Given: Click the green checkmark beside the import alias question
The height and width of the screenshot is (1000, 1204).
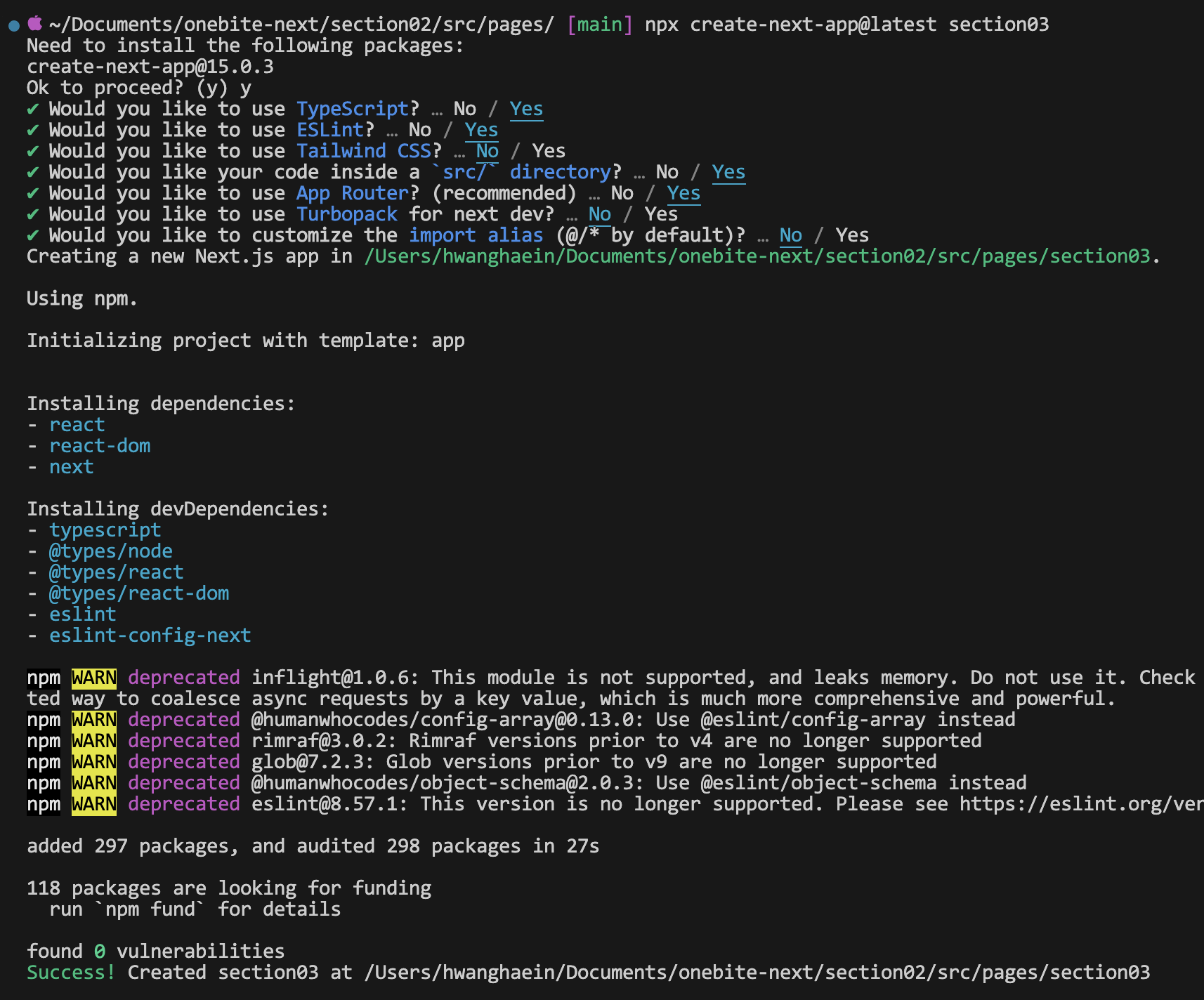Looking at the screenshot, I should pos(32,236).
